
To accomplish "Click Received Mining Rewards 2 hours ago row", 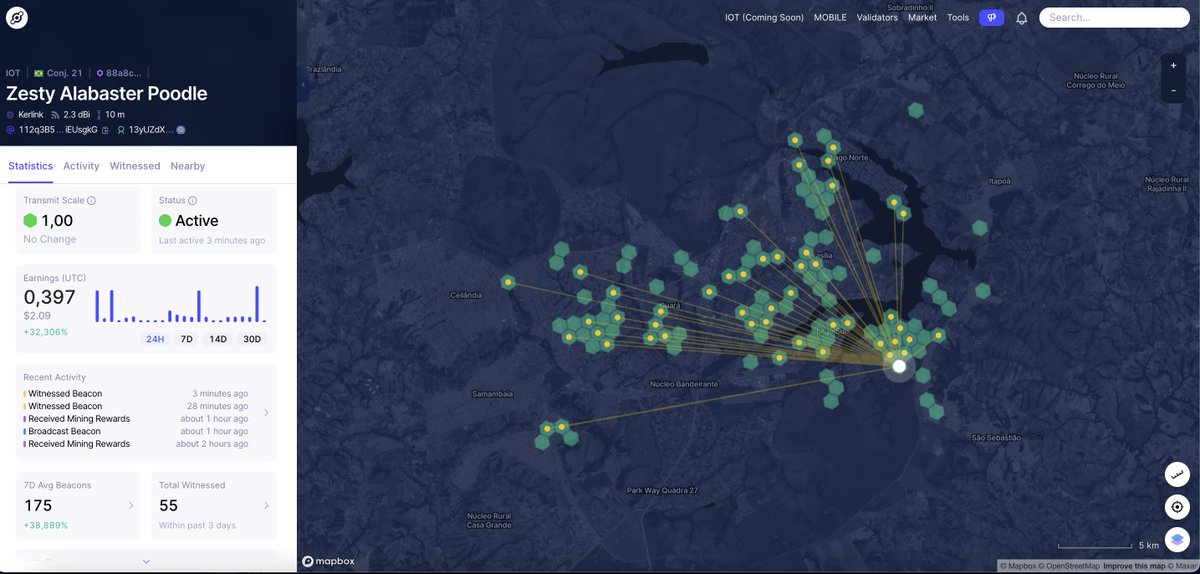I will pos(136,444).
